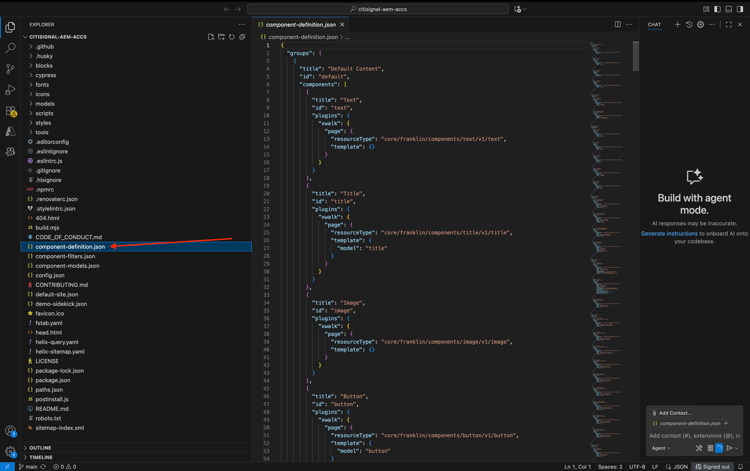Screen dimensions: 750x471
Task: Open the Extensions view
Action: [x=11, y=111]
